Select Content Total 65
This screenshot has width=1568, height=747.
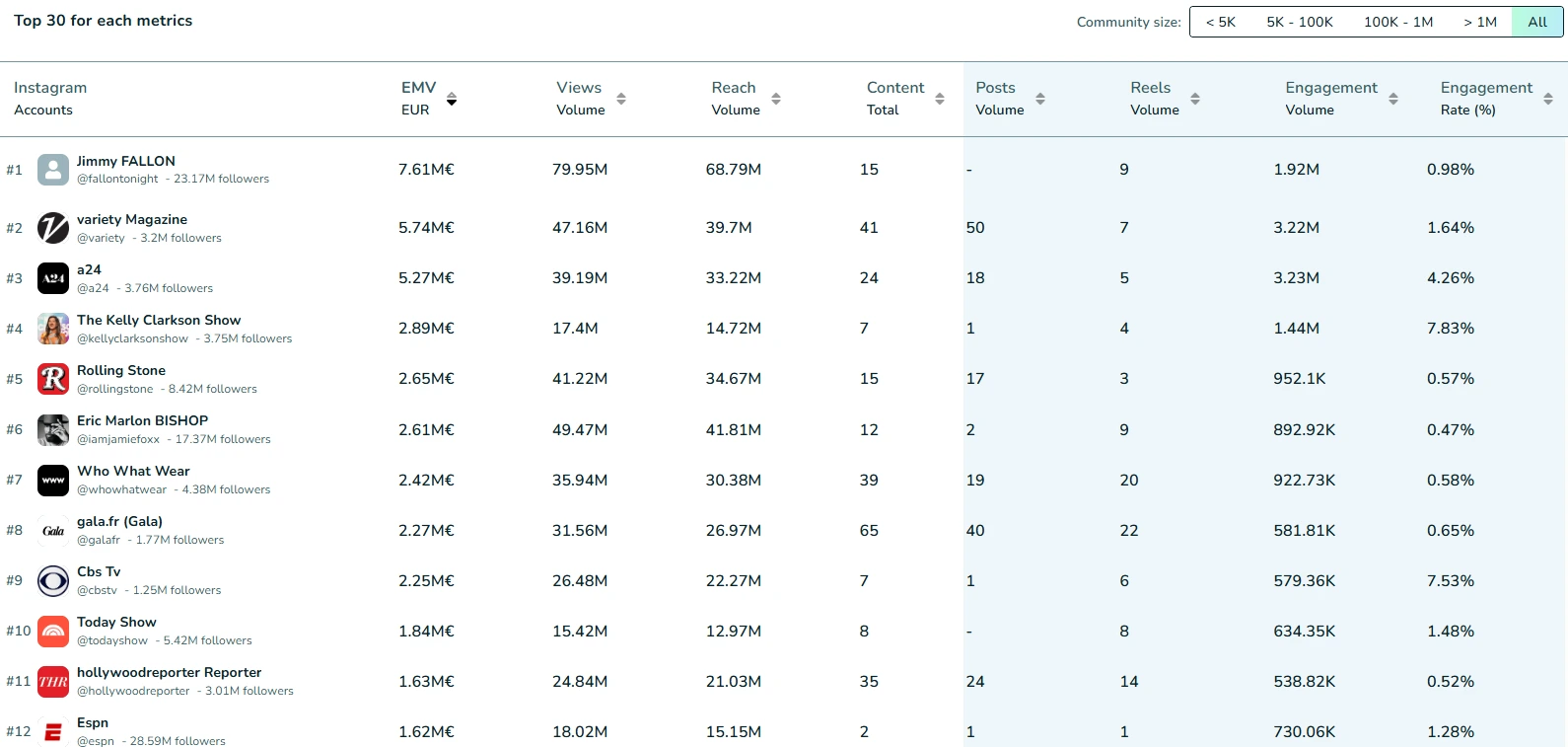point(869,531)
